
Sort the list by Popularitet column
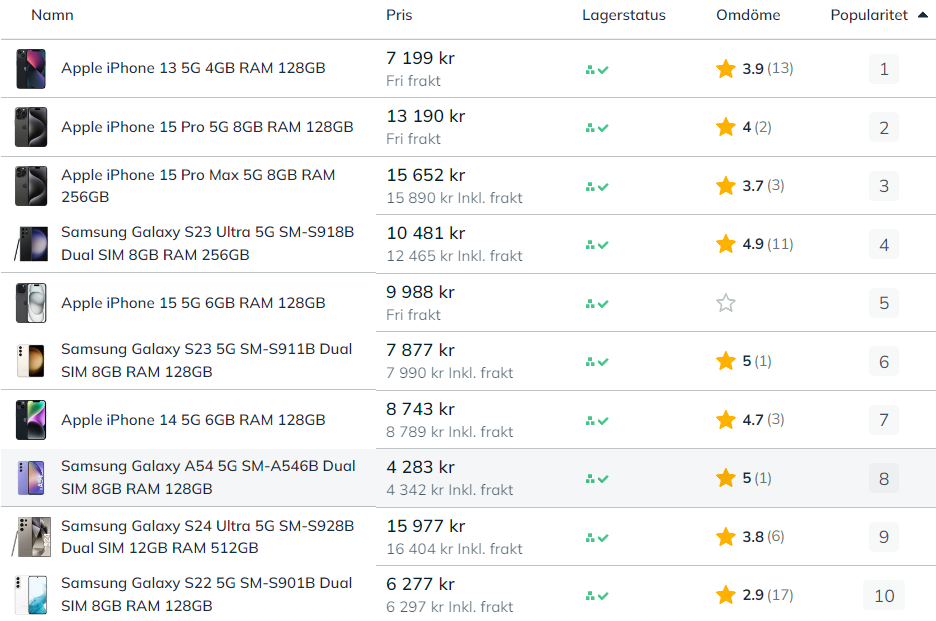(x=868, y=15)
